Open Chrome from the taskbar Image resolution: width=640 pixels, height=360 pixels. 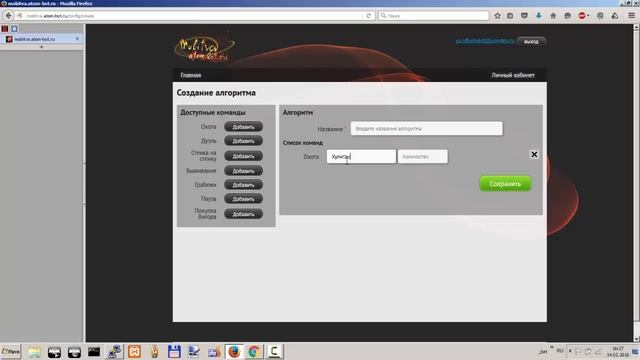(x=254, y=351)
